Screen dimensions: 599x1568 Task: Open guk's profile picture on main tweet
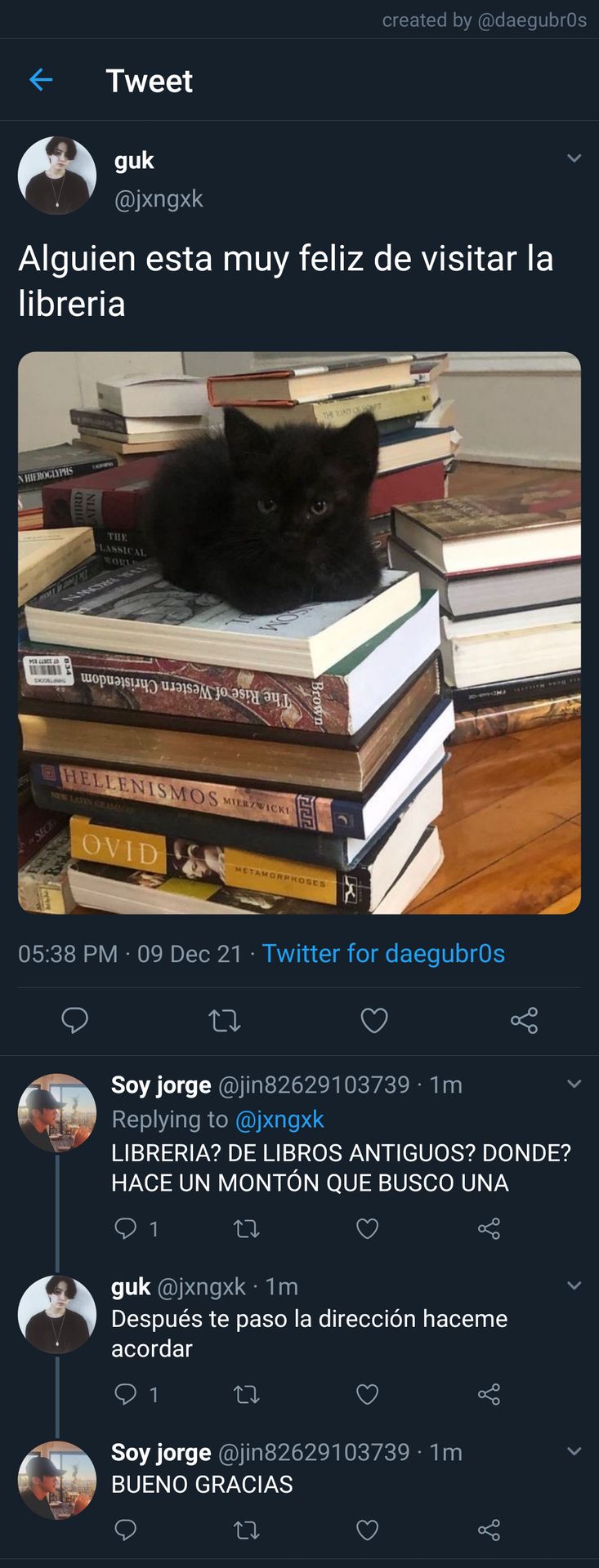(57, 176)
